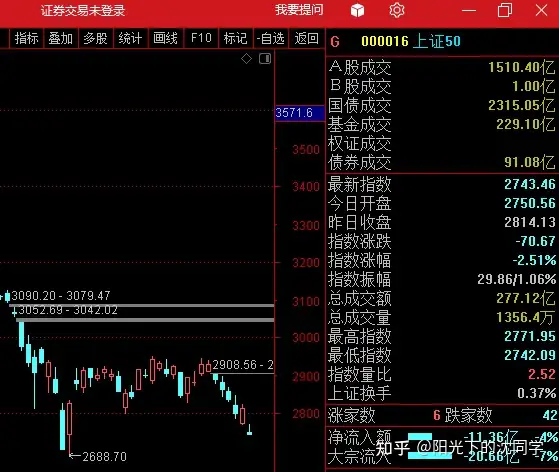Open the settings gear icon
This screenshot has width=559, height=472.
(396, 10)
